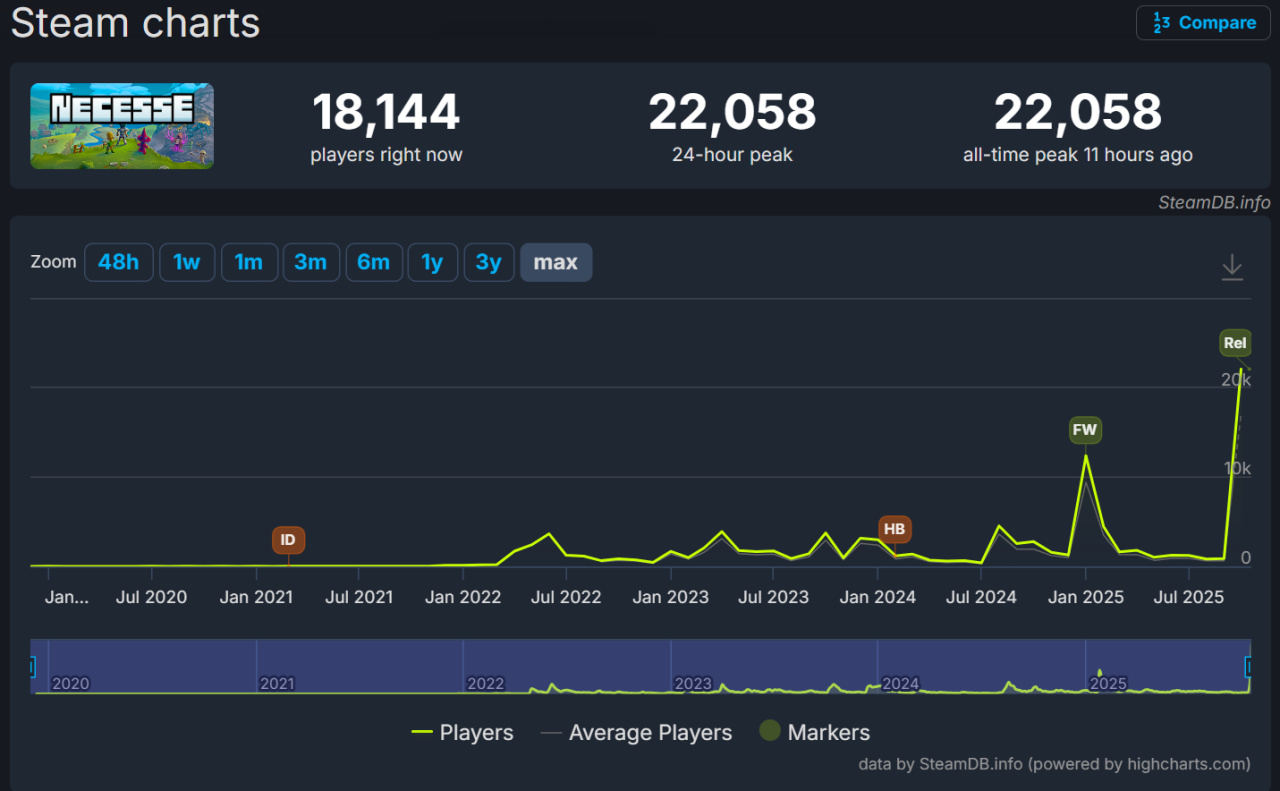Click the 22,058 all-time peak value
This screenshot has width=1280, height=791.
1078,112
